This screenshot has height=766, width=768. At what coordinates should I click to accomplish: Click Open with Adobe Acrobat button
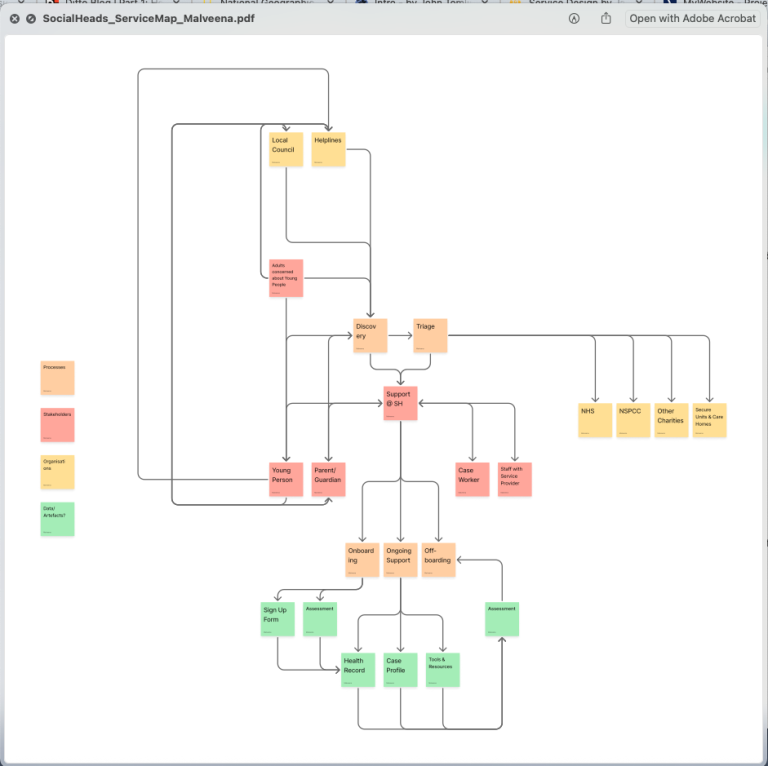[x=692, y=18]
